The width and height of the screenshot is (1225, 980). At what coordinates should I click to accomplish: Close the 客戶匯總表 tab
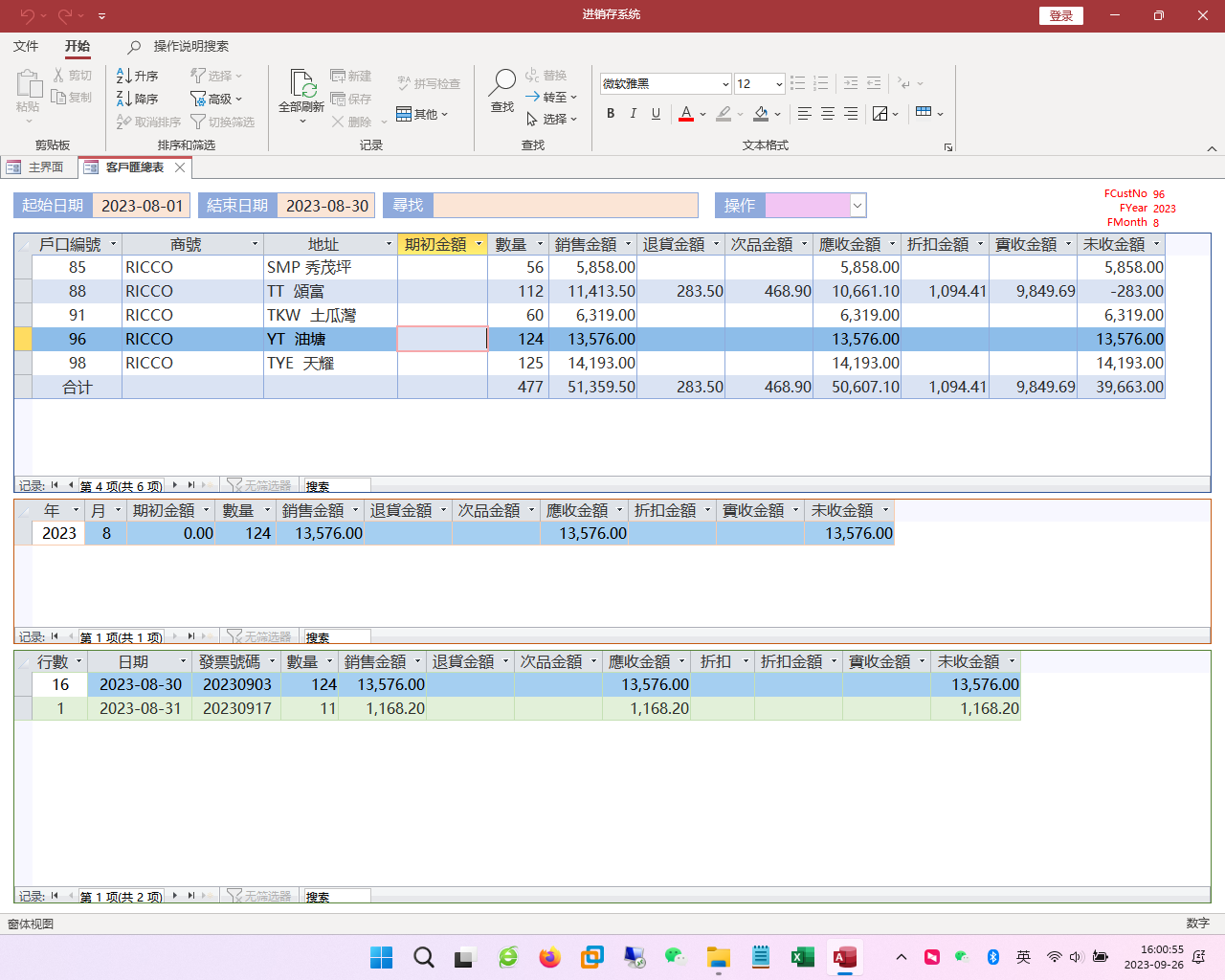[180, 167]
